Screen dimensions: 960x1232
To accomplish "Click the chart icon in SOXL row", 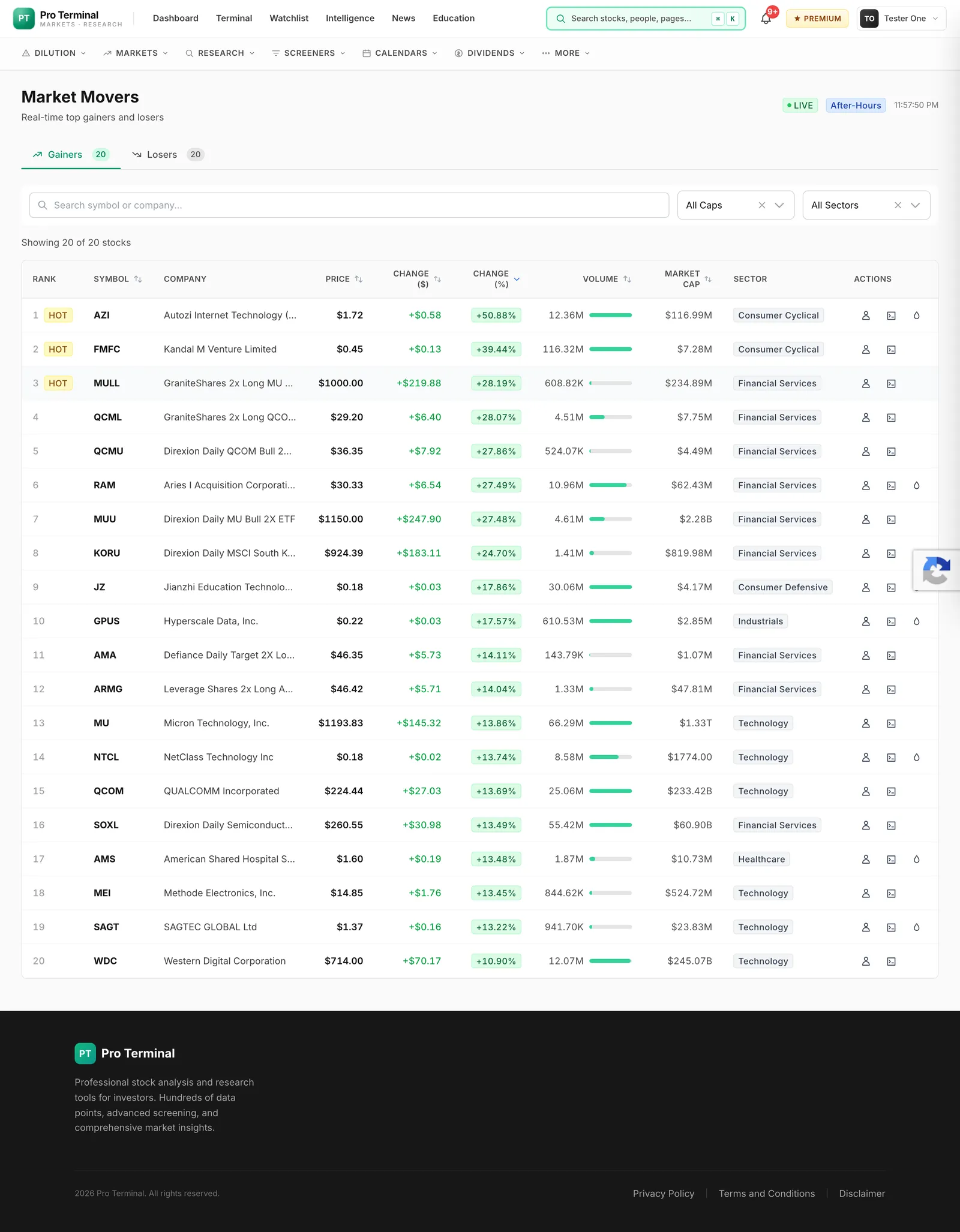I will click(x=892, y=825).
